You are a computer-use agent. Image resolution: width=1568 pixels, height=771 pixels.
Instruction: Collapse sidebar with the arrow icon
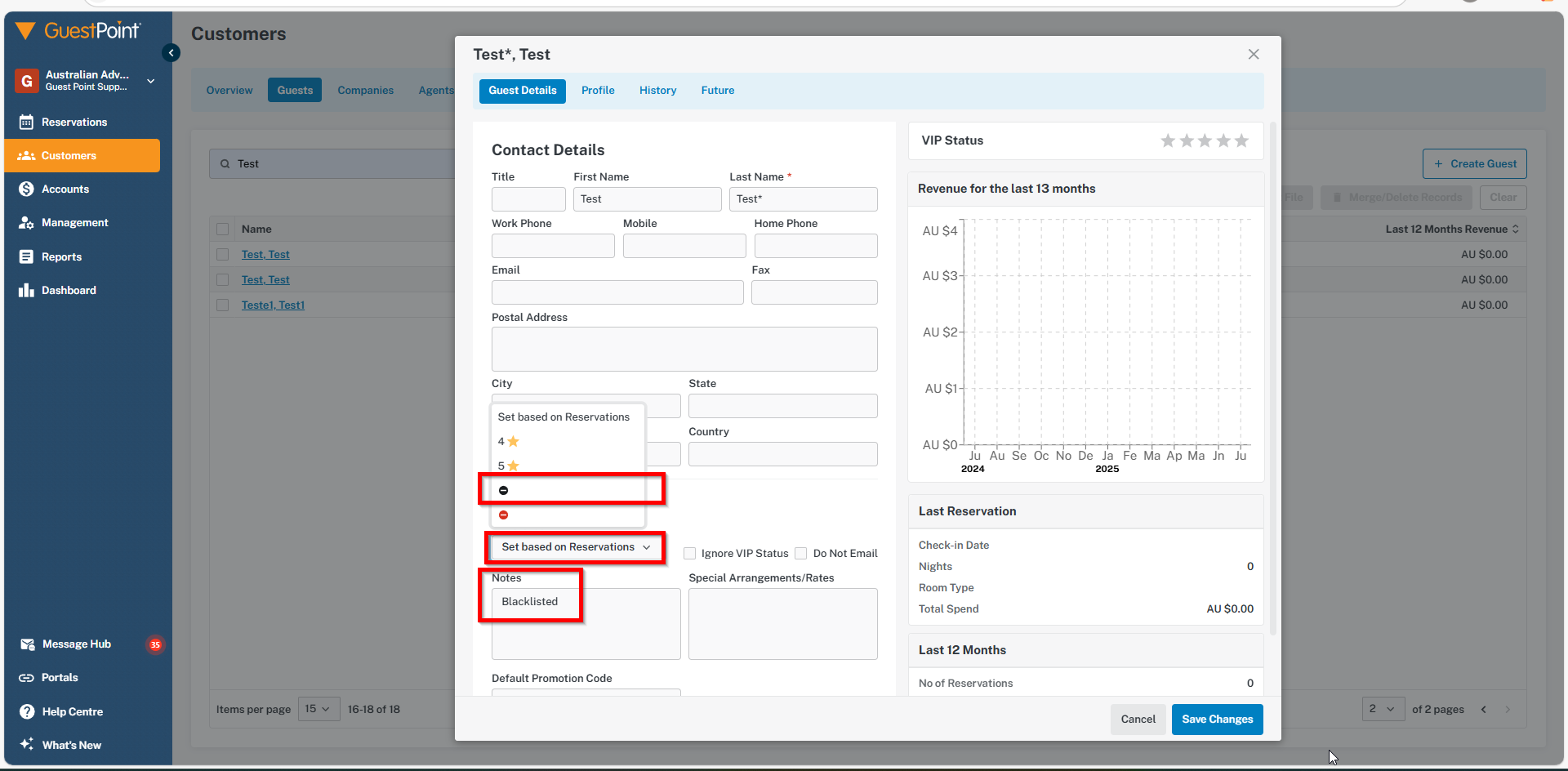pyautogui.click(x=171, y=53)
